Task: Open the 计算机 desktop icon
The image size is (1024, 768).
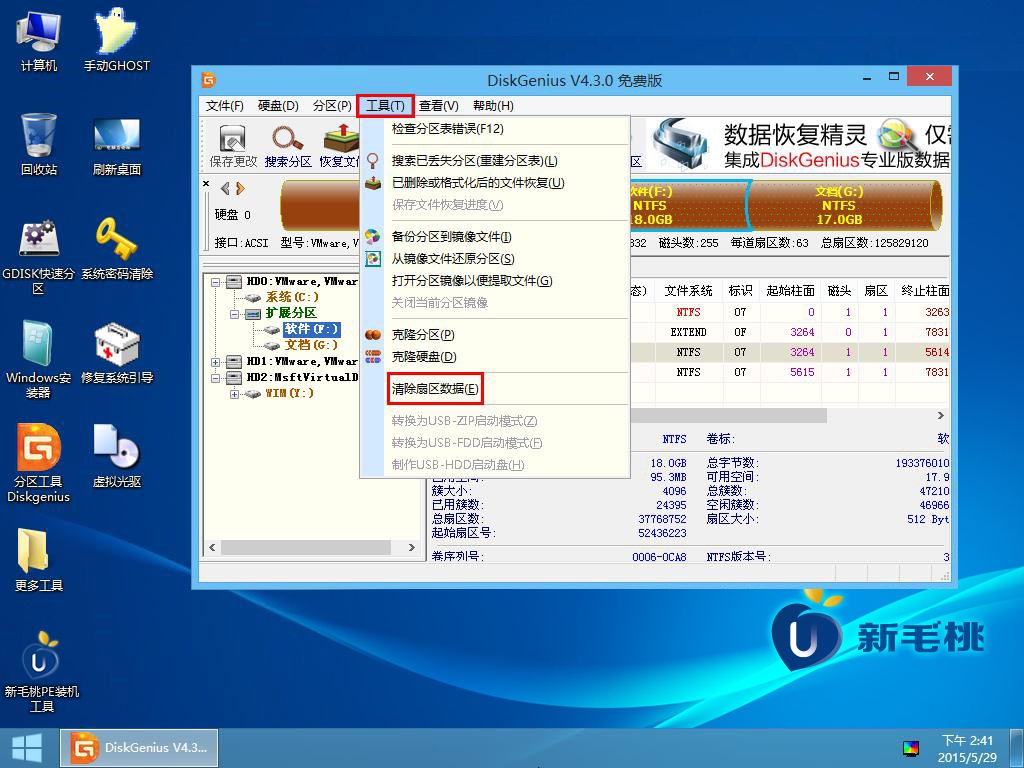Action: point(39,40)
